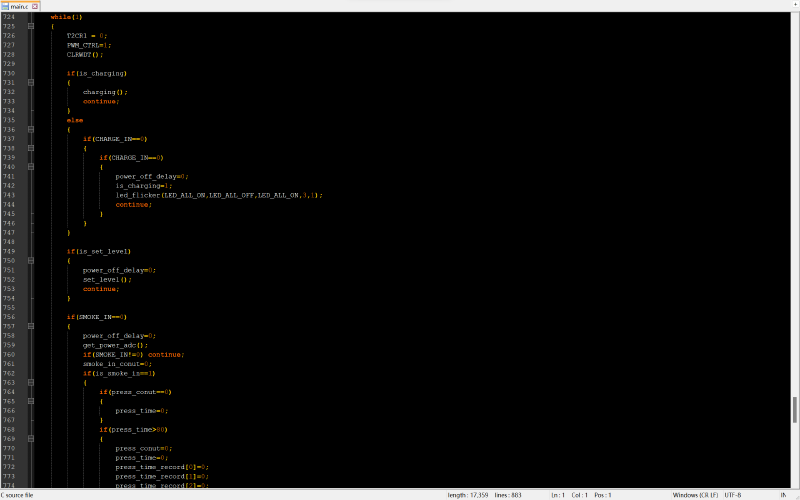Click the 'length : 17,359' status entry
This screenshot has width=800, height=500.
[x=468, y=495]
